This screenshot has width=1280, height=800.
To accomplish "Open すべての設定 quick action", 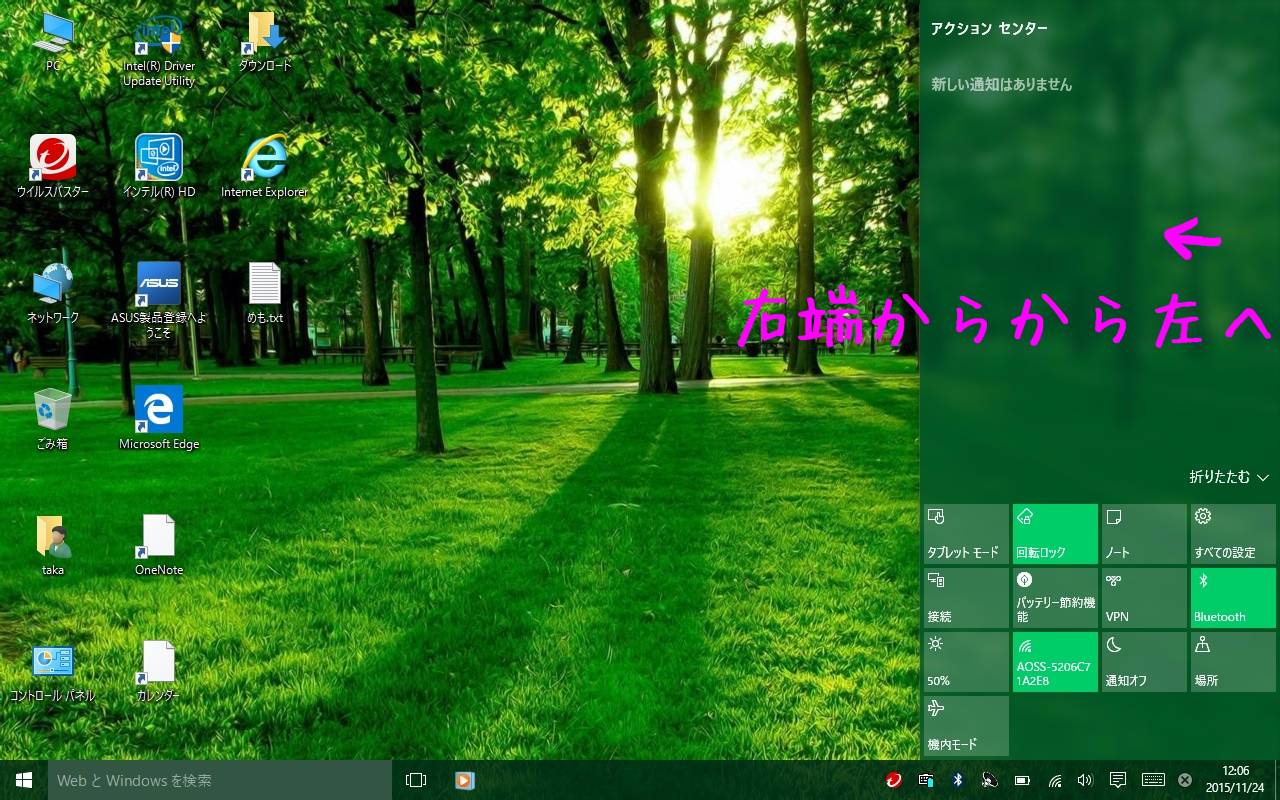I will (x=1233, y=534).
